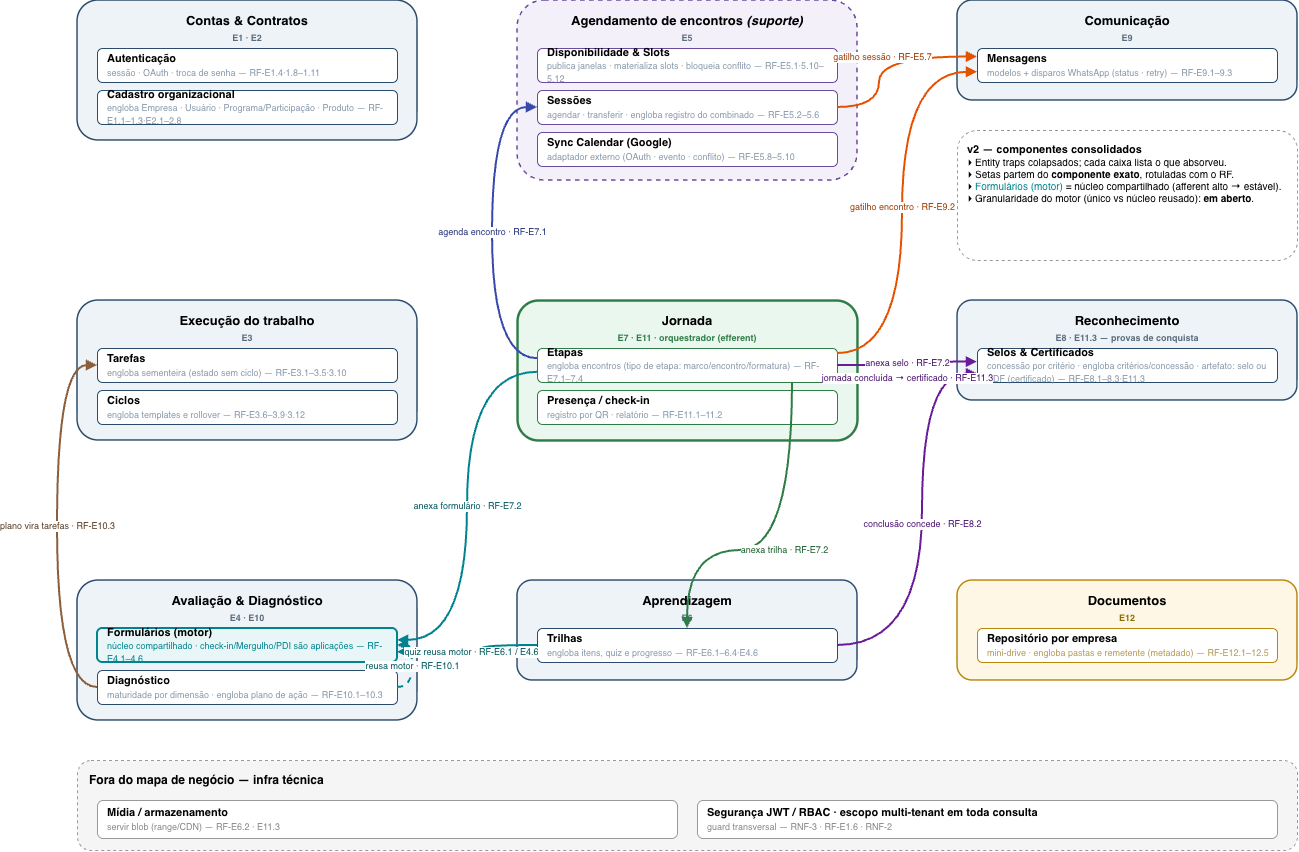Select the Ciclos component box
Screen dimensions: 1299x852
point(247,407)
